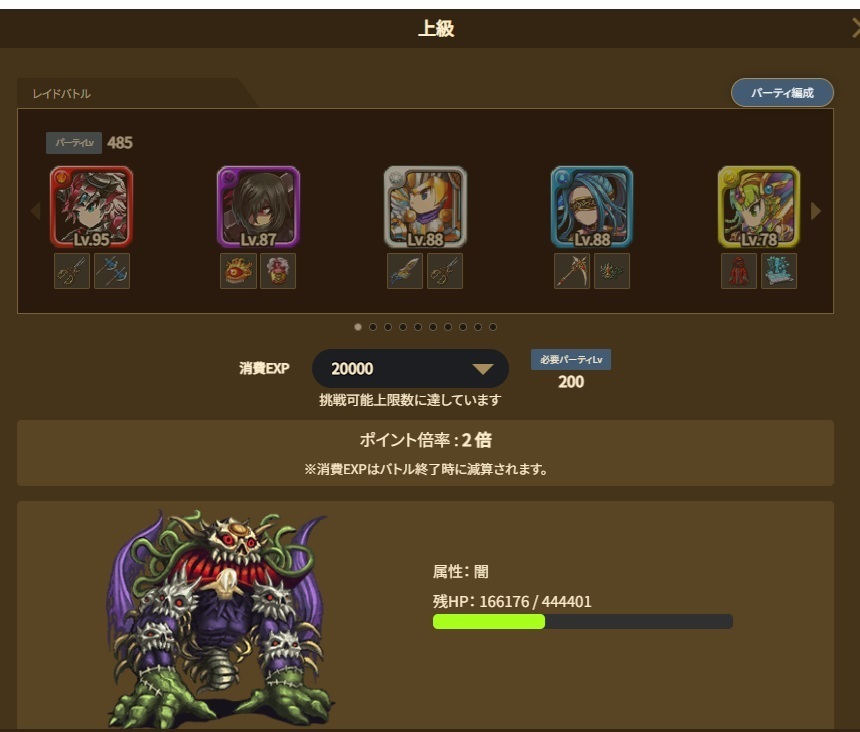
Task: Click the dark demon boss image
Action: (x=219, y=618)
